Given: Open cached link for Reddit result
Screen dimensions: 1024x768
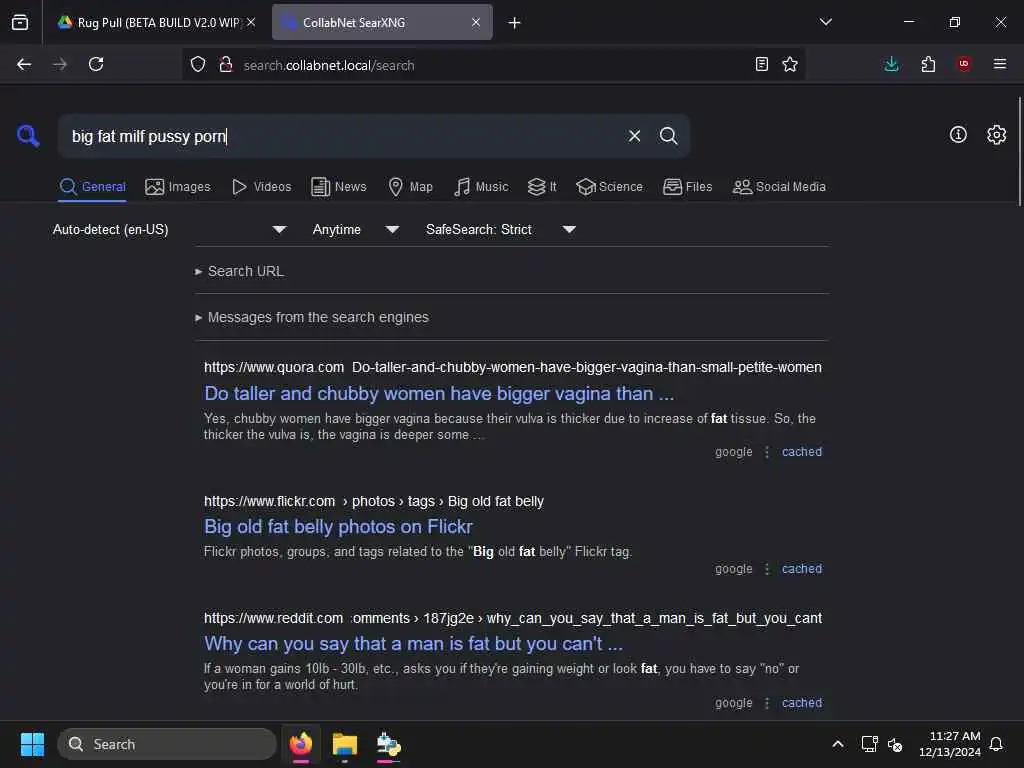Looking at the screenshot, I should click(x=802, y=703).
